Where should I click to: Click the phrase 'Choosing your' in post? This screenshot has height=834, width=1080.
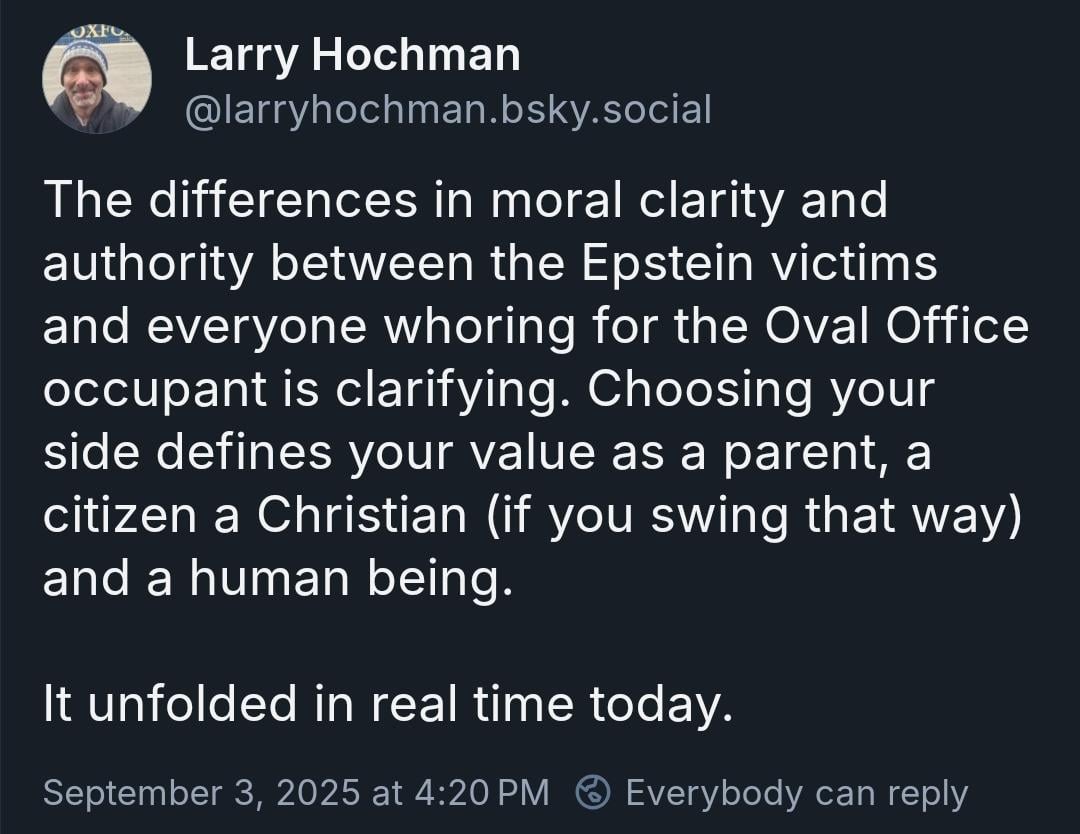pyautogui.click(x=760, y=390)
